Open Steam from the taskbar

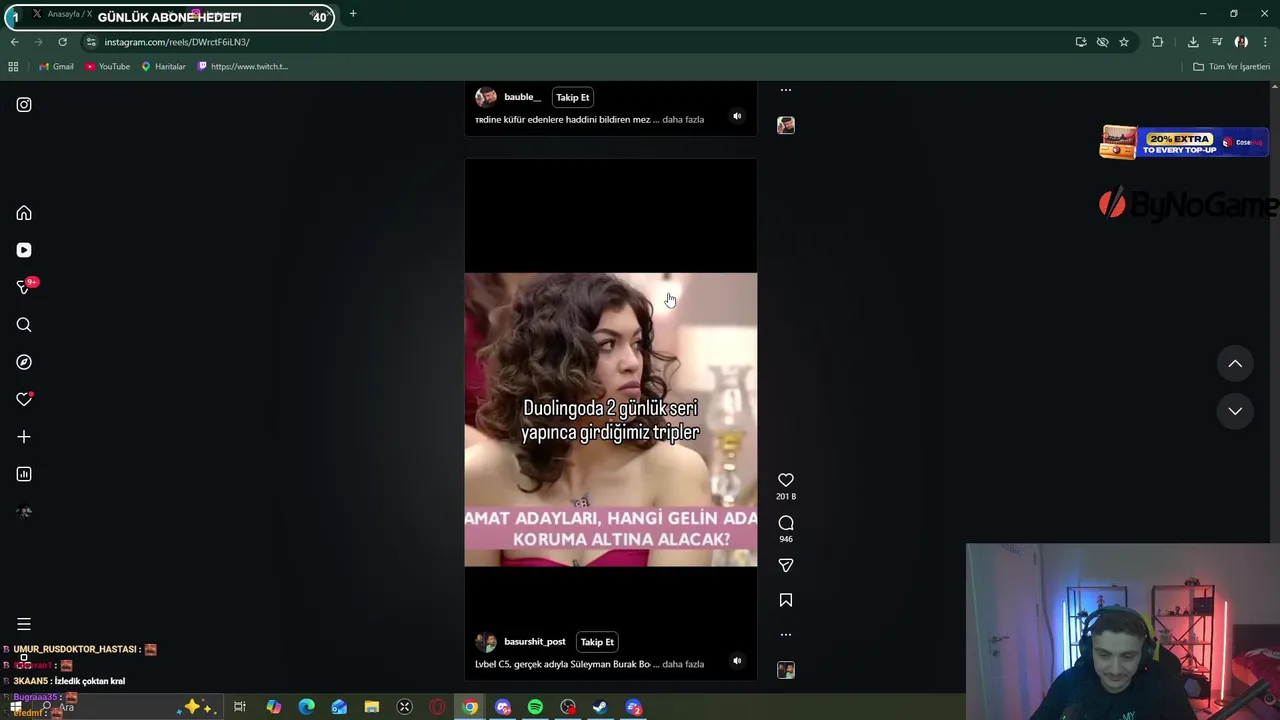pos(600,707)
